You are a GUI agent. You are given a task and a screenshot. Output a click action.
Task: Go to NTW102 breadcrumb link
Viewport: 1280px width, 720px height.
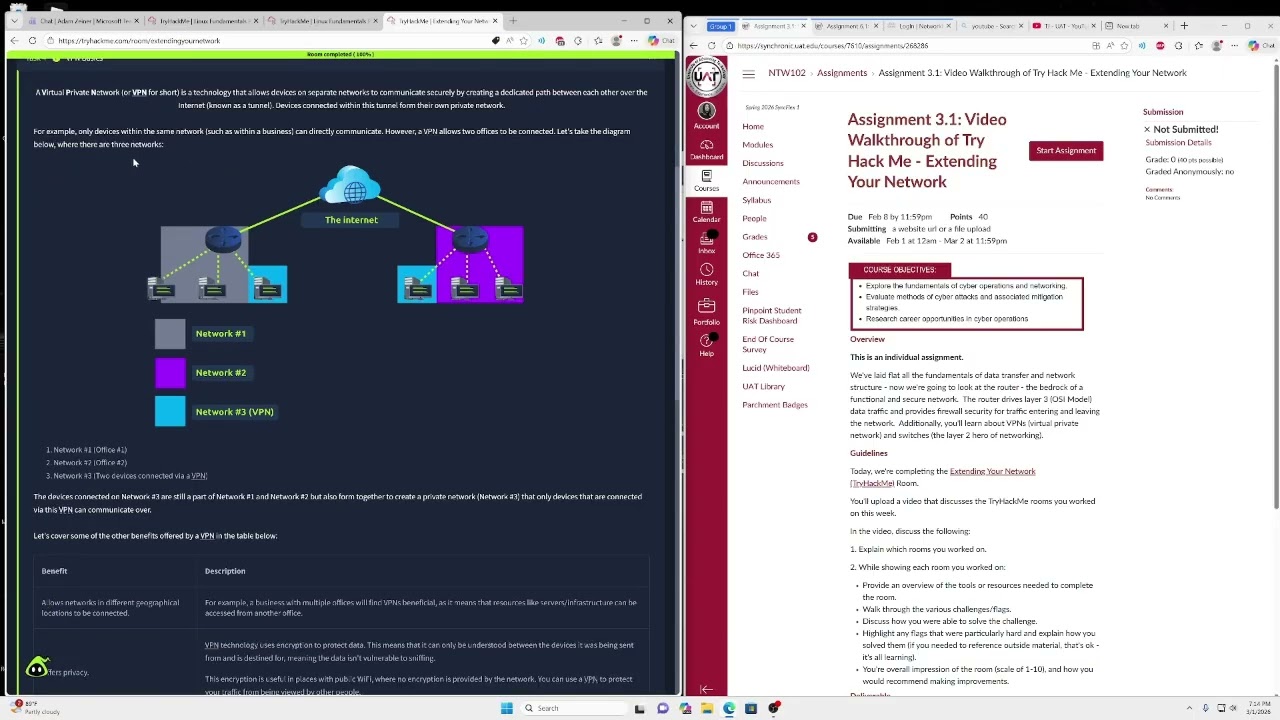point(787,73)
